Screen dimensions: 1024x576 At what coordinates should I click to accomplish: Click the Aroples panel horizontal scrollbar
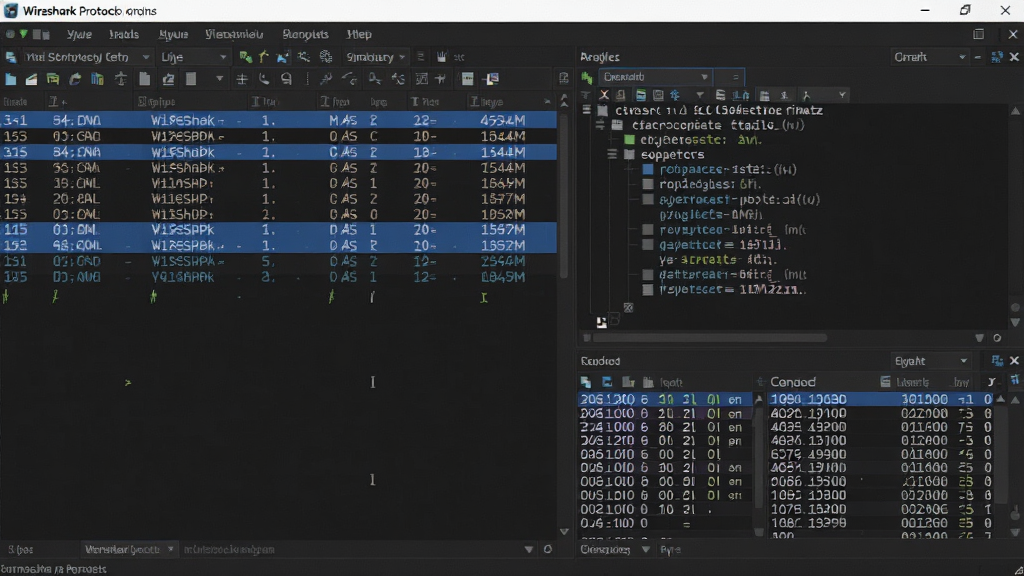click(x=709, y=338)
